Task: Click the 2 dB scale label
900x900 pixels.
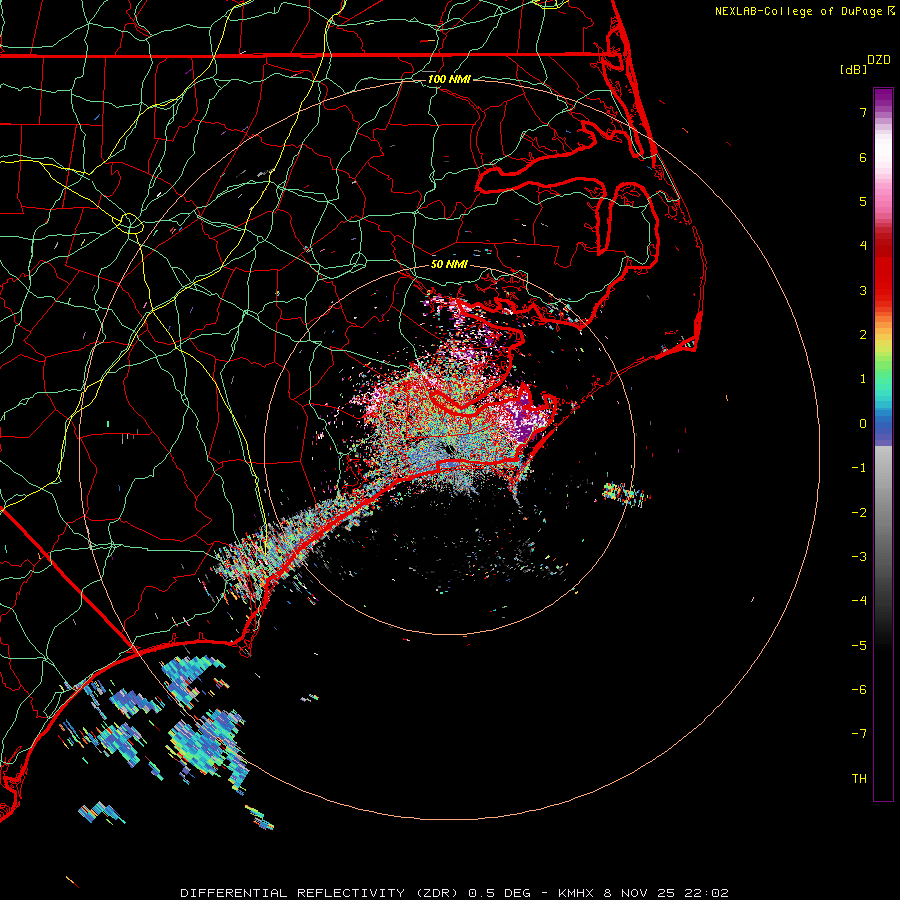Action: pos(863,335)
